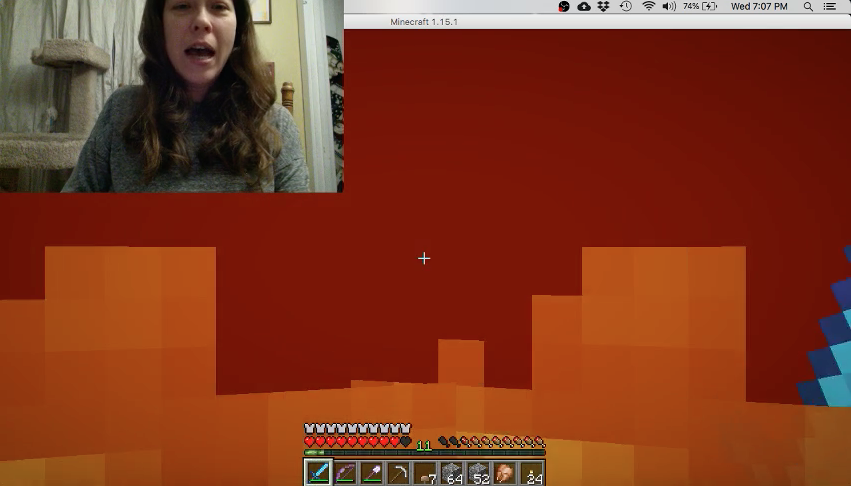Select the cooked meat hotbar slot
This screenshot has width=851, height=486.
point(505,473)
